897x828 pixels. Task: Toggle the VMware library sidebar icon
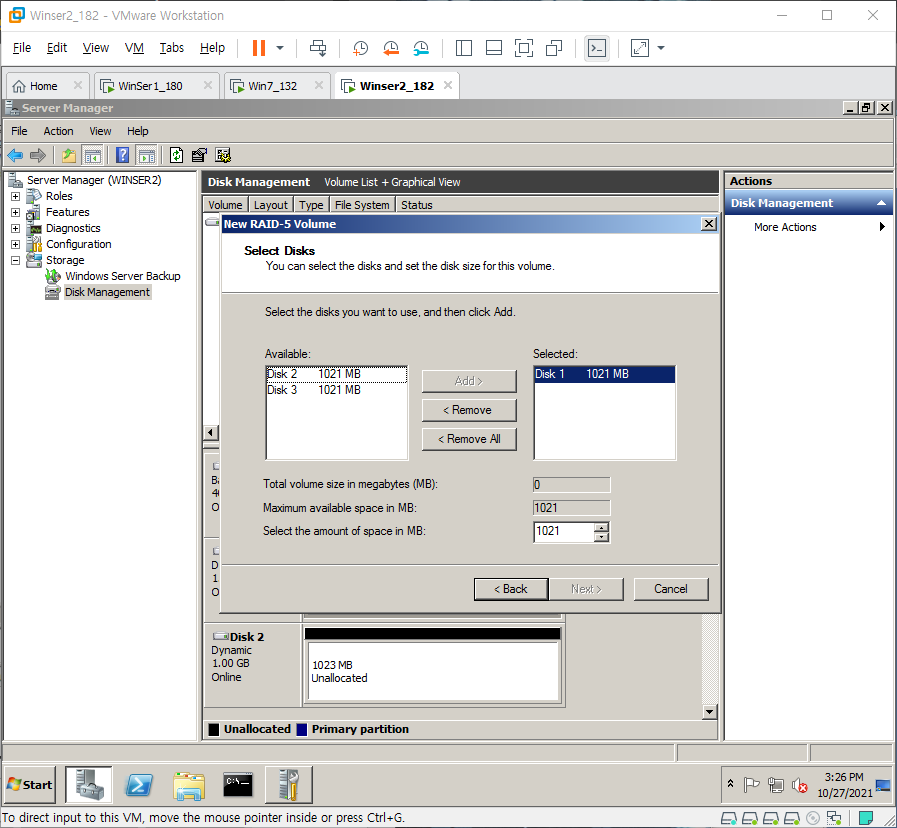(463, 48)
